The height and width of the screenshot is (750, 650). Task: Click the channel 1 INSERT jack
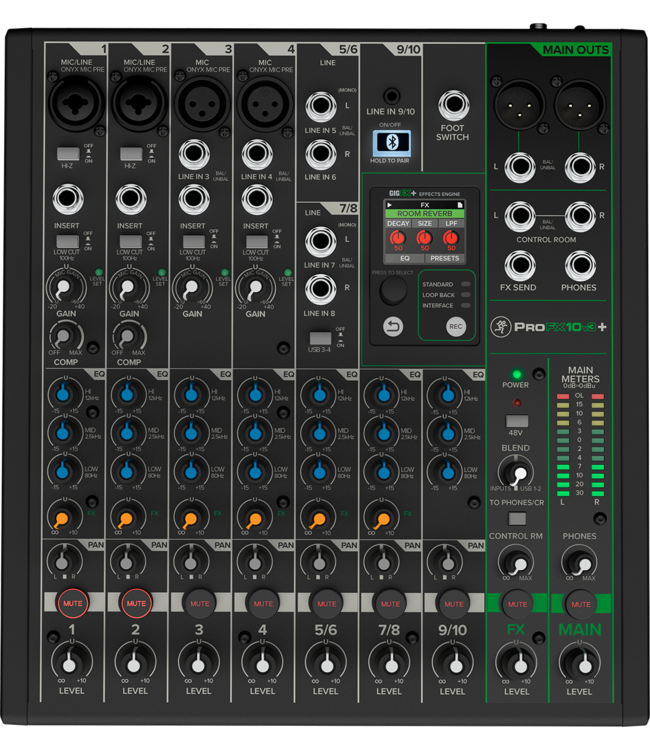click(68, 199)
